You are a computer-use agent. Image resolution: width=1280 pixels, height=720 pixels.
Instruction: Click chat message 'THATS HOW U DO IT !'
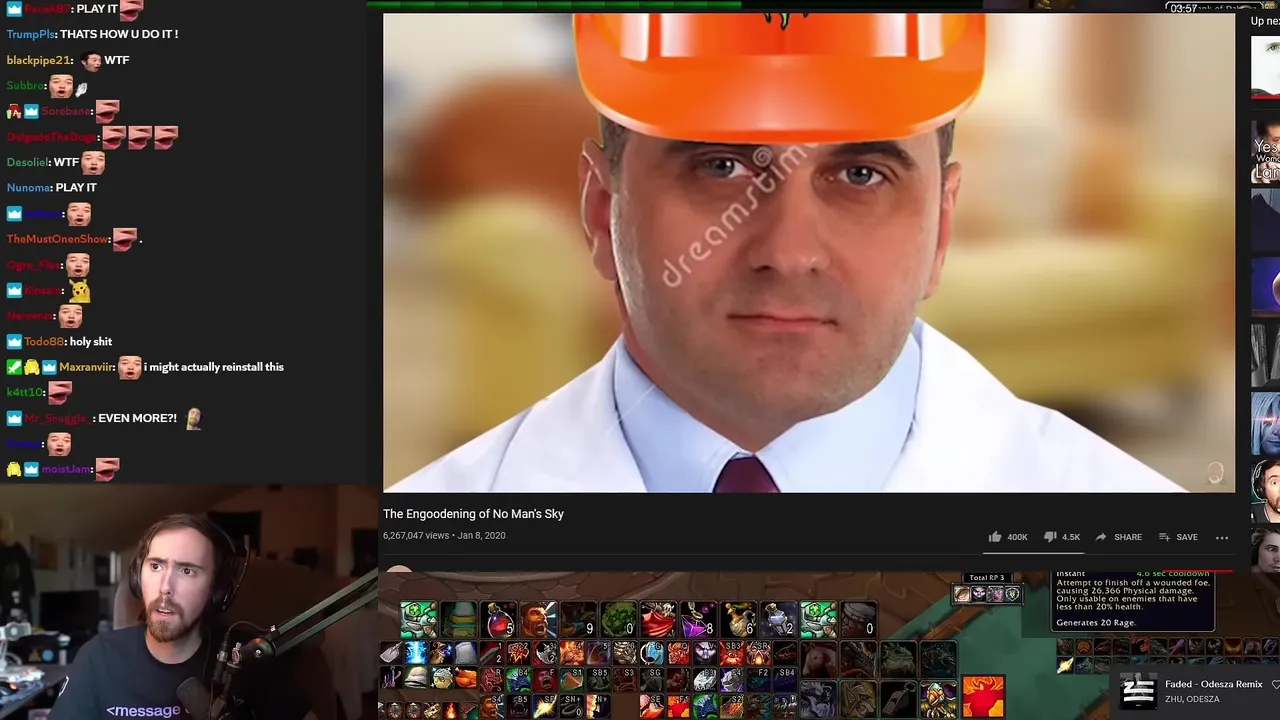[119, 34]
